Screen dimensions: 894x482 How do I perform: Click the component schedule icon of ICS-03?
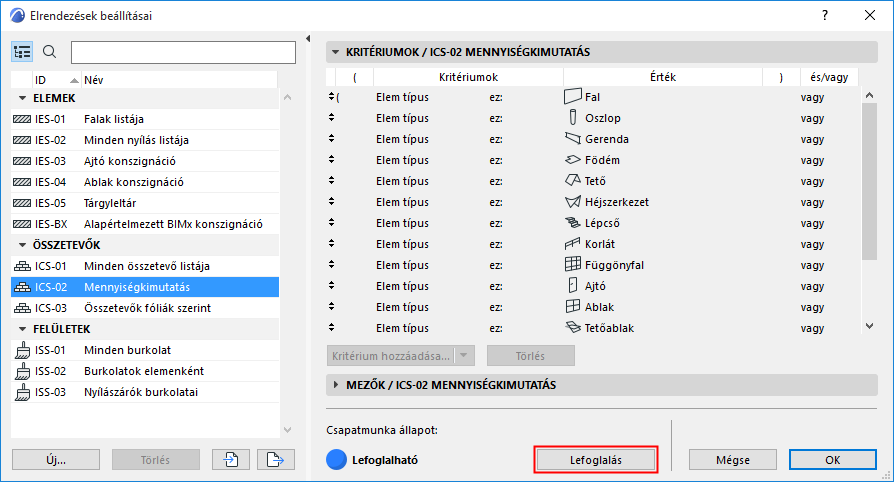[22, 308]
